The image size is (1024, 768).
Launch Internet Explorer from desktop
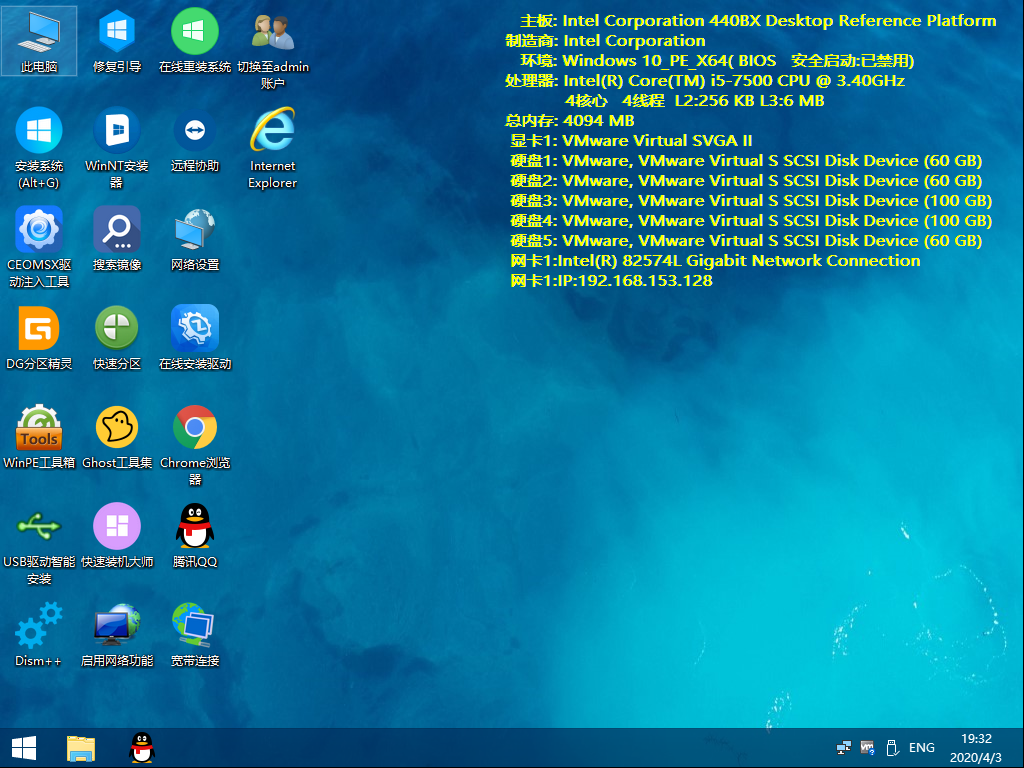point(273,149)
